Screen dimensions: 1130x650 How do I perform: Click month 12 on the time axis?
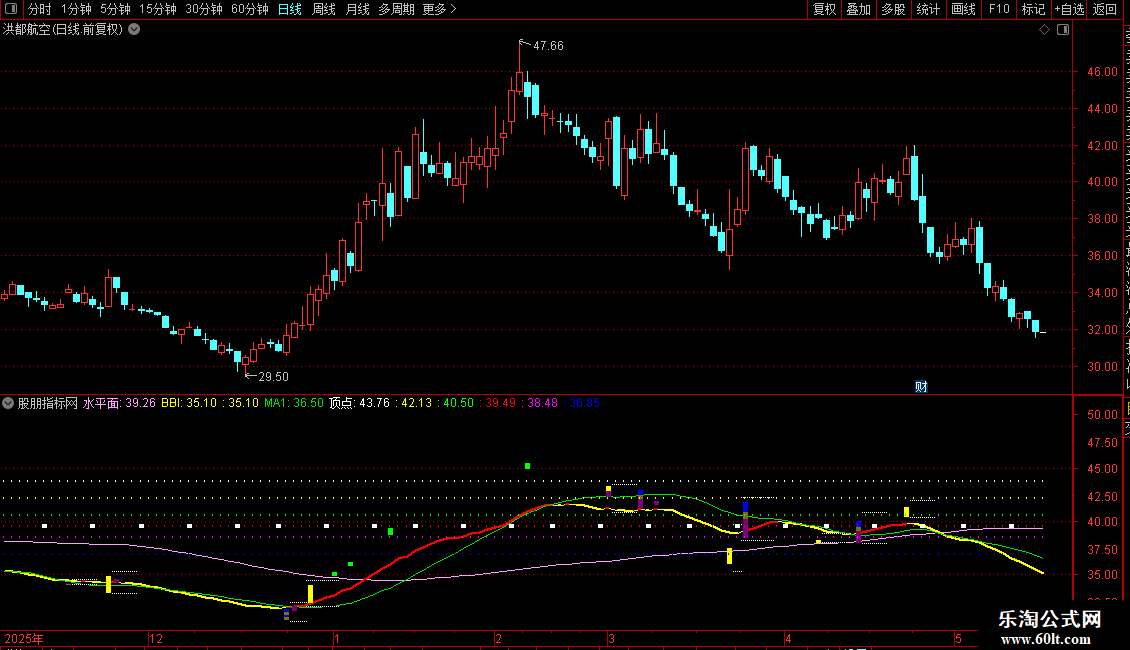click(x=156, y=638)
